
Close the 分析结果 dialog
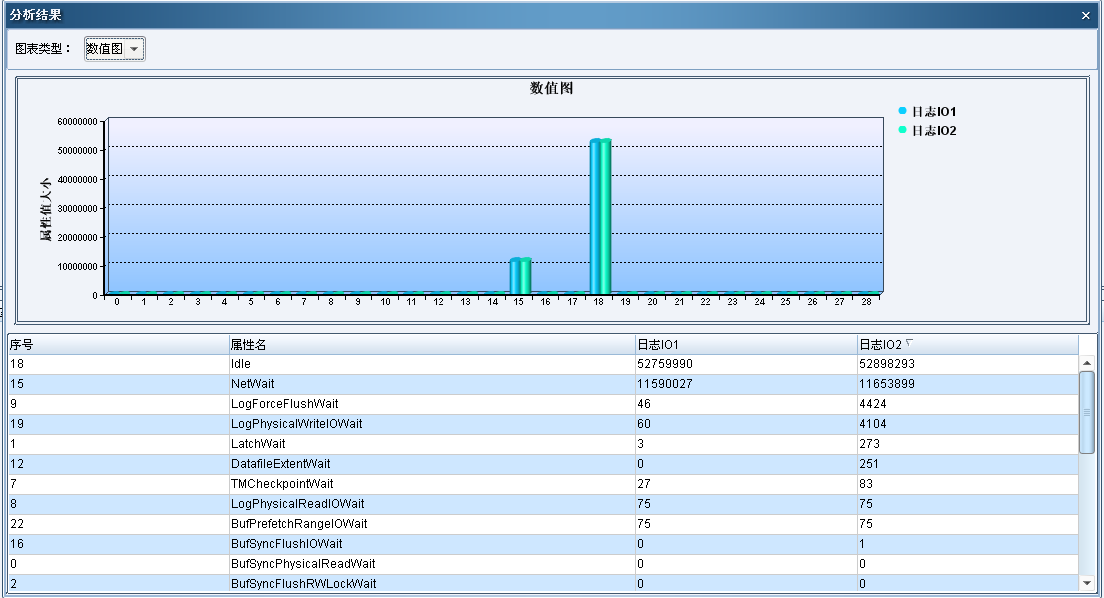tap(1086, 15)
